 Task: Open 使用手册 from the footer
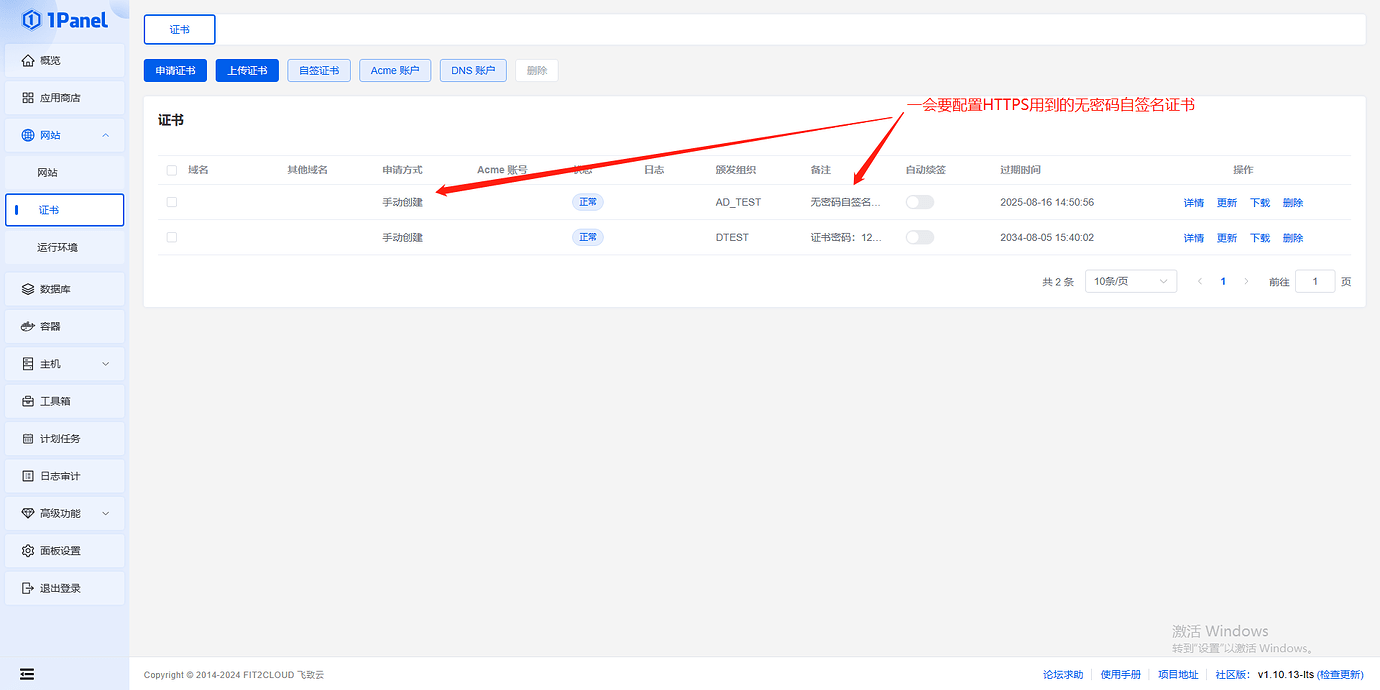point(1120,674)
